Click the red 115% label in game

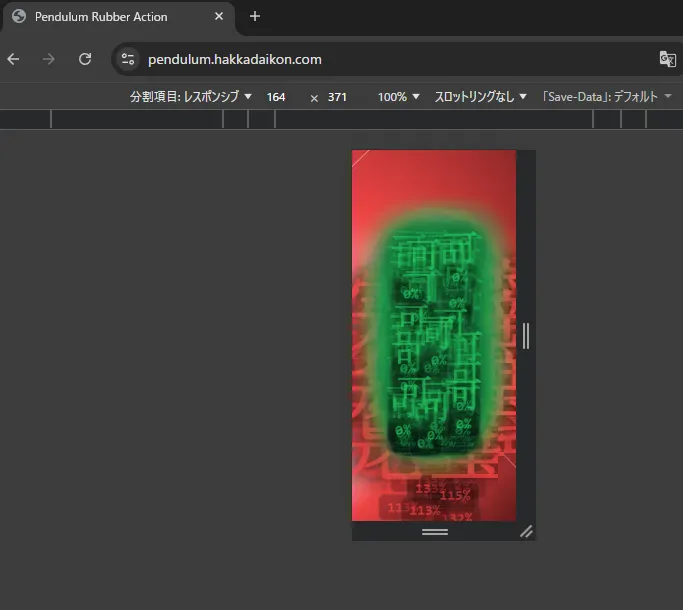[x=455, y=495]
